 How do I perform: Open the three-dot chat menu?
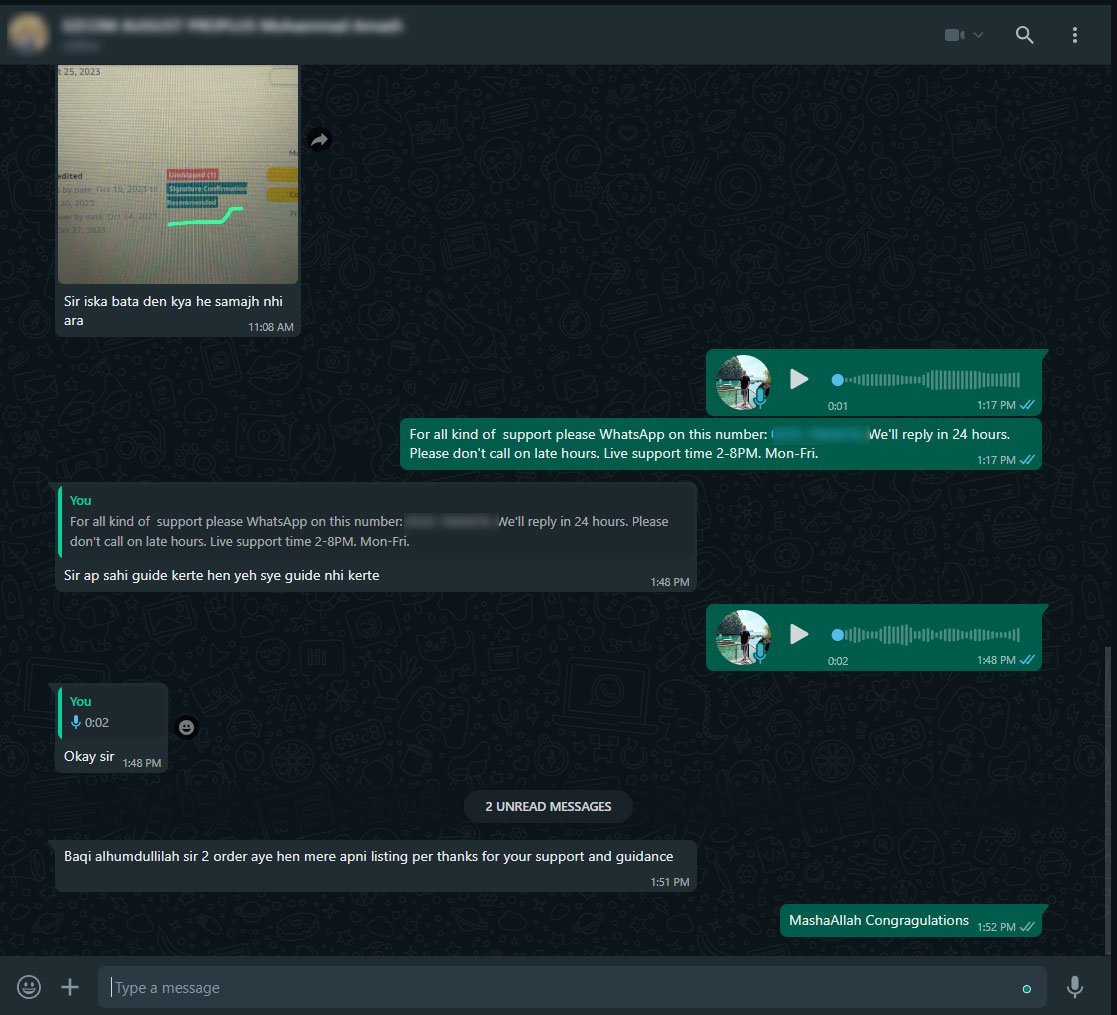[1075, 35]
